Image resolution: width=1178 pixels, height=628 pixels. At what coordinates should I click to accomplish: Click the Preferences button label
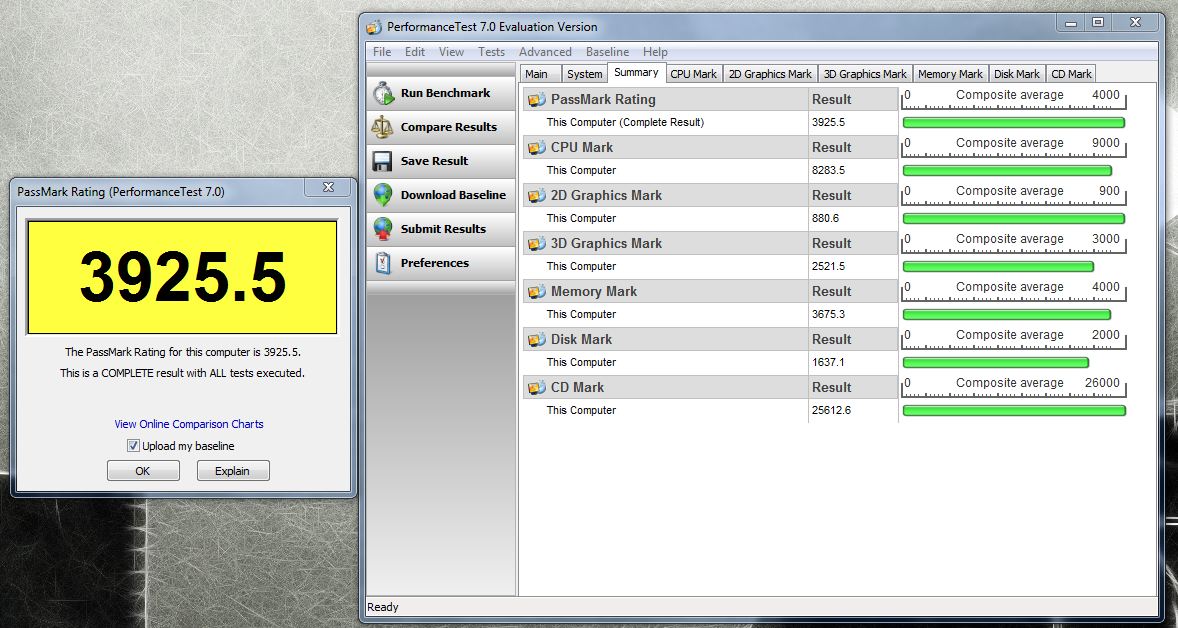coord(434,263)
